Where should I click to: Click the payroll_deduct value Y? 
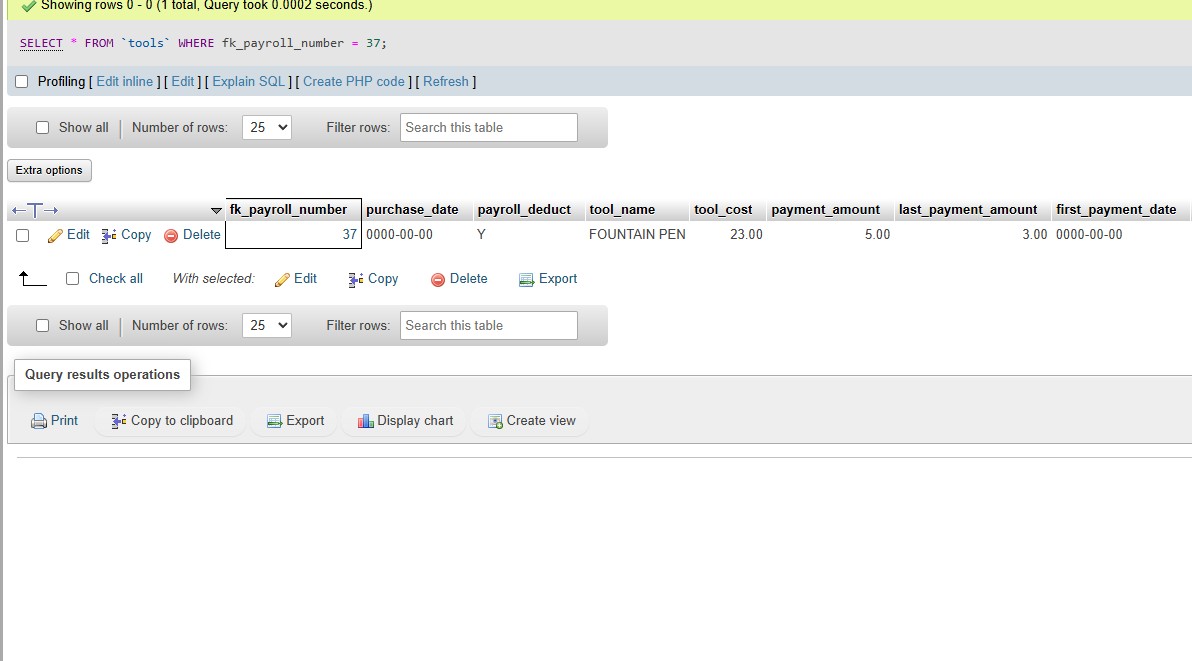click(481, 235)
